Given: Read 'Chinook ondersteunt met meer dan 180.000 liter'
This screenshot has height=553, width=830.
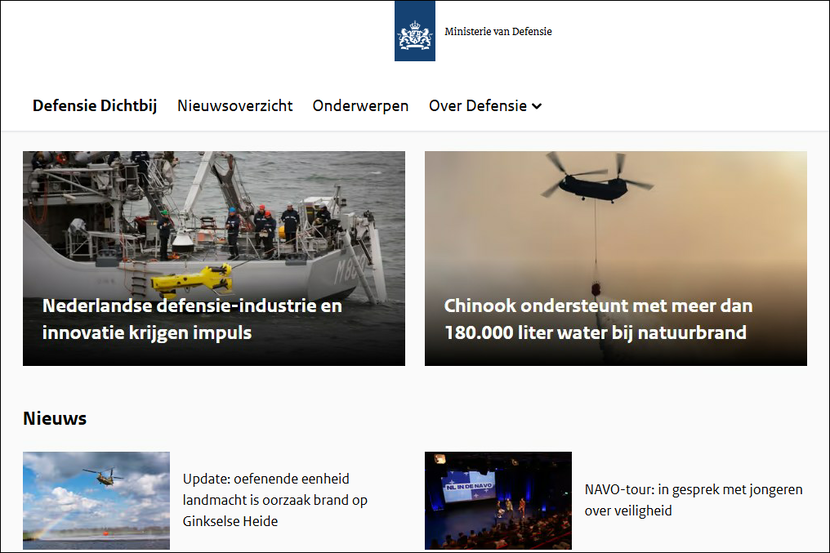Looking at the screenshot, I should (598, 319).
